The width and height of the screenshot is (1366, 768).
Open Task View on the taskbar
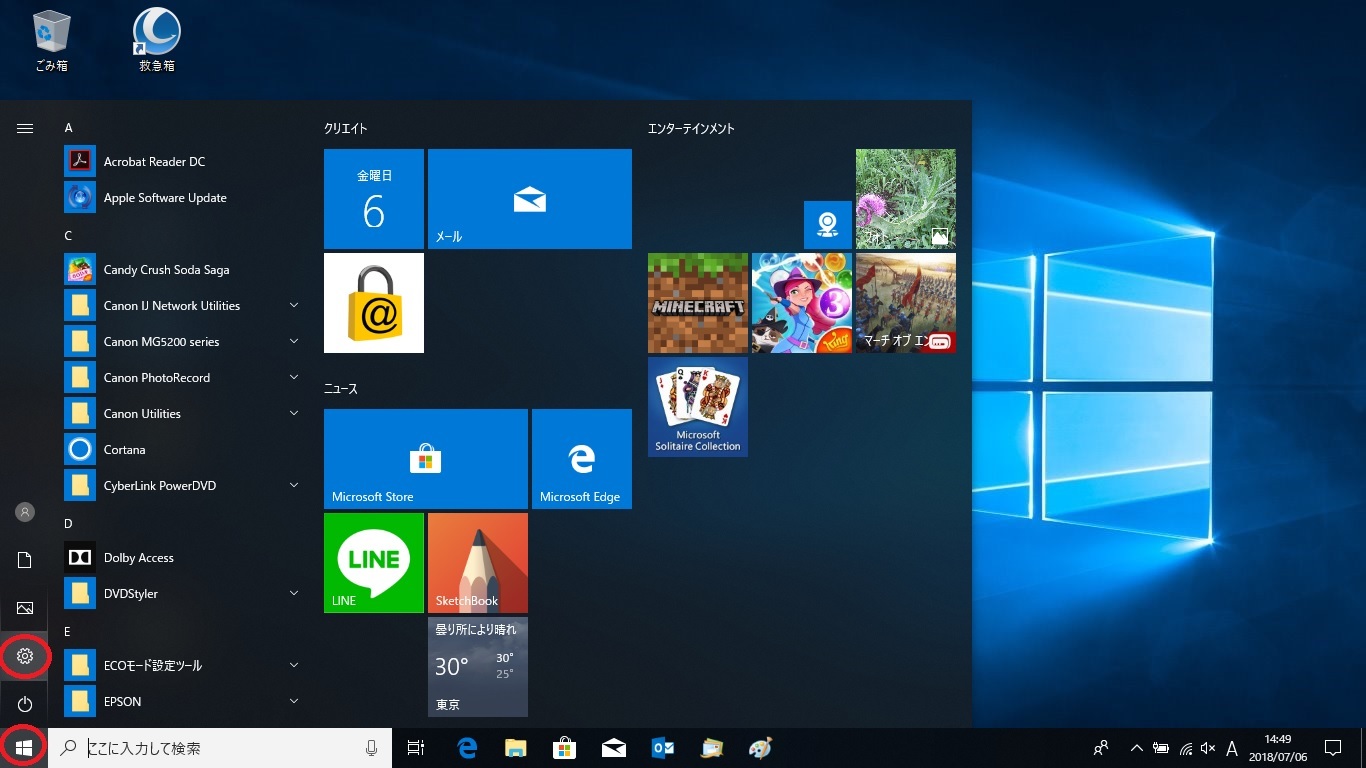click(416, 748)
